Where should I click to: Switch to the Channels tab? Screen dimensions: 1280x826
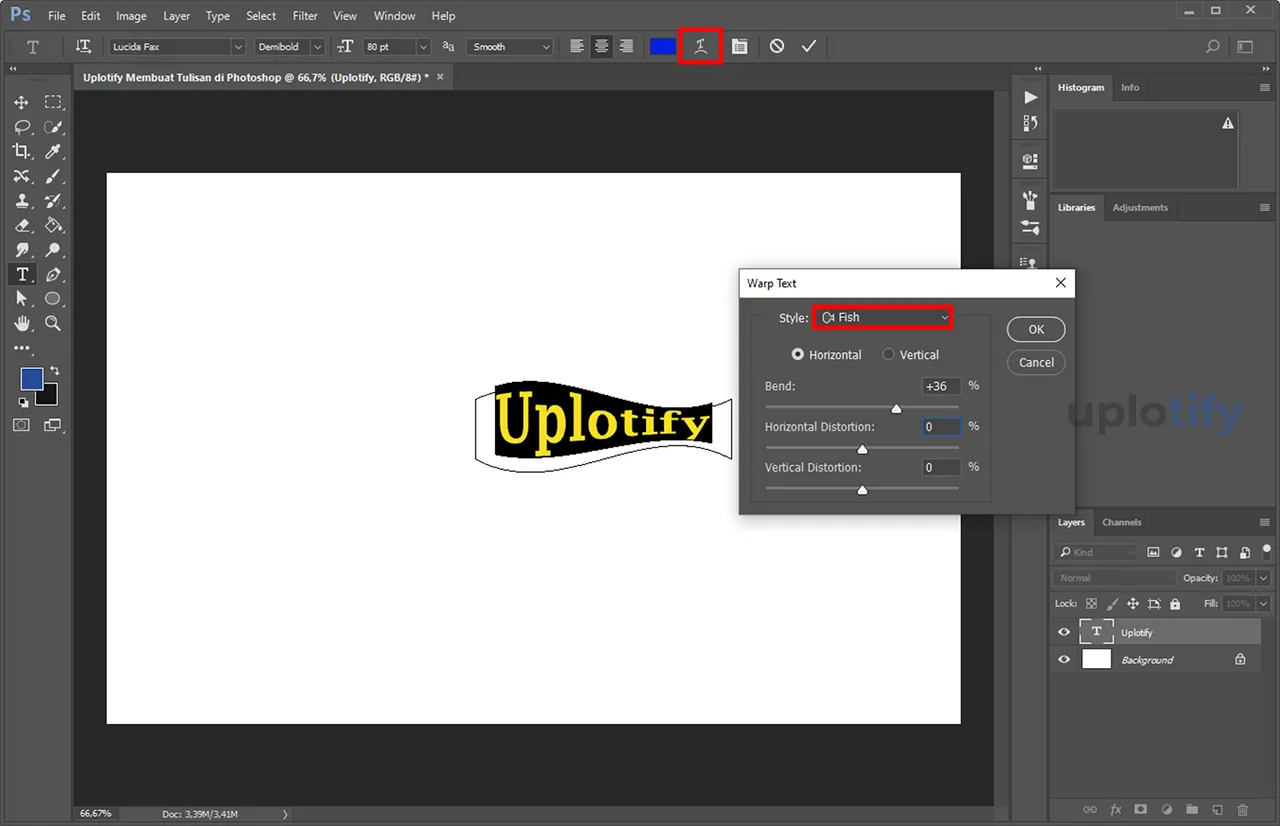pos(1122,522)
